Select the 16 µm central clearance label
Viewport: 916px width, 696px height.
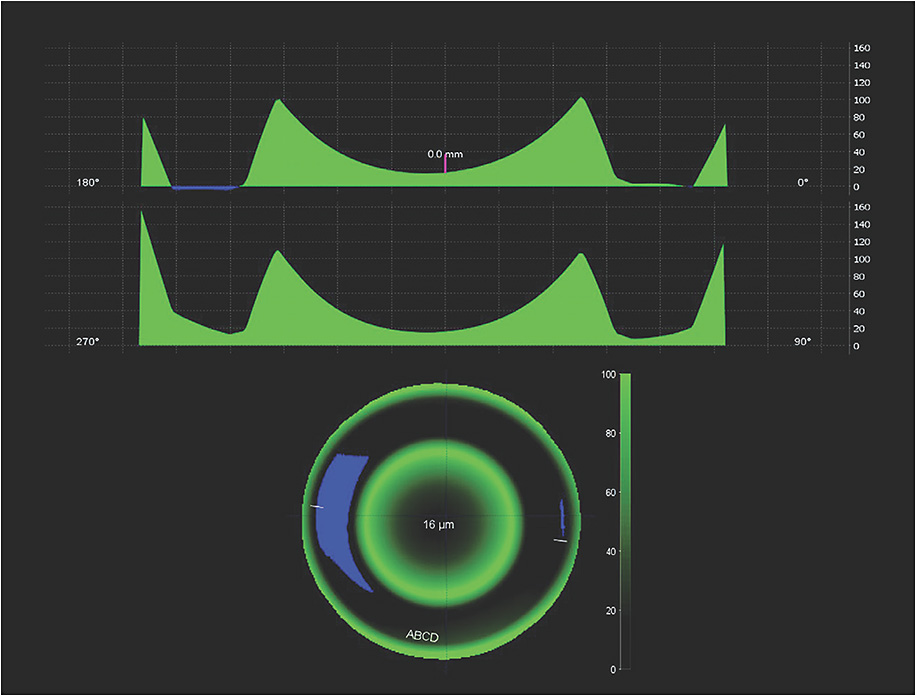coord(438,522)
